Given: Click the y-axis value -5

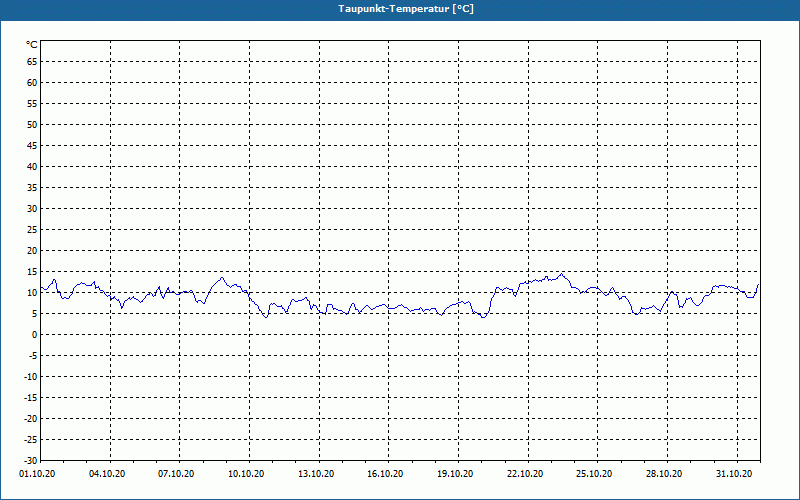Looking at the screenshot, I should point(33,356).
